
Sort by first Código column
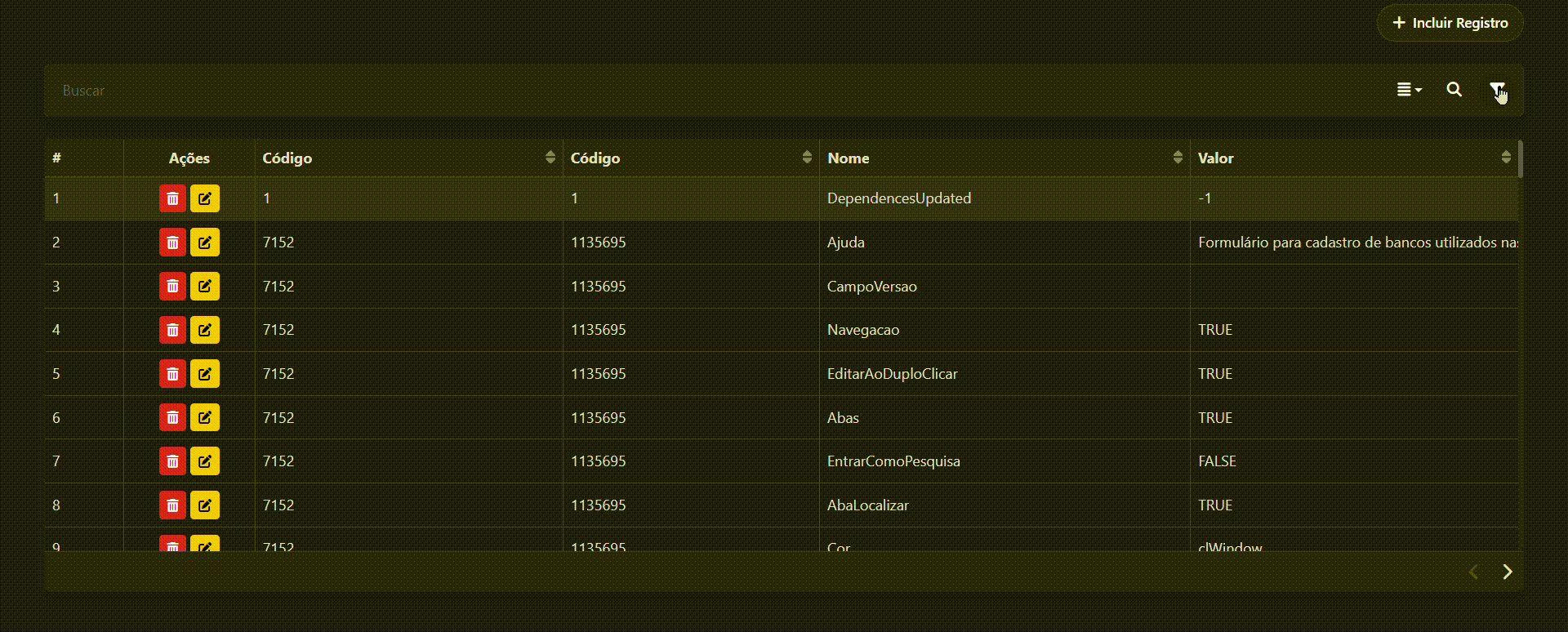[550, 158]
